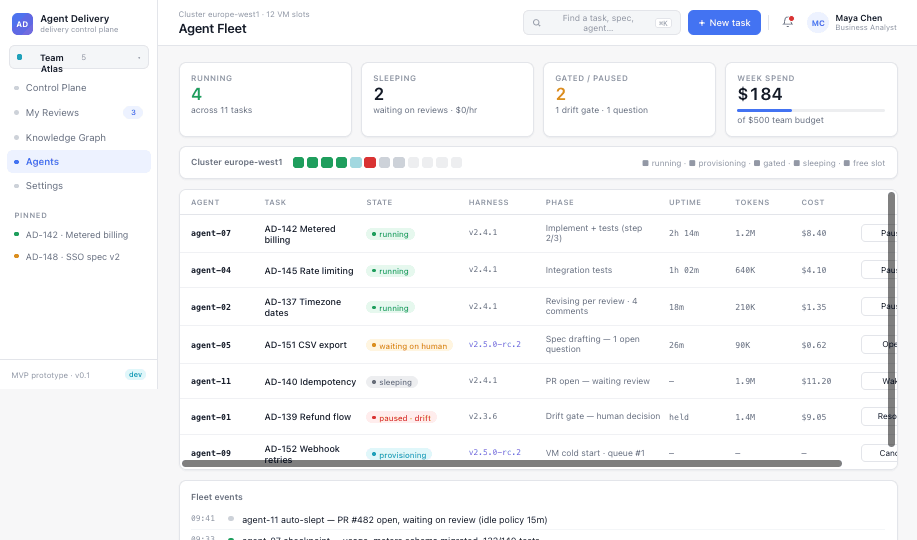The width and height of the screenshot is (917, 540).
Task: Click the $11.20 cost cell
Action: (x=816, y=381)
